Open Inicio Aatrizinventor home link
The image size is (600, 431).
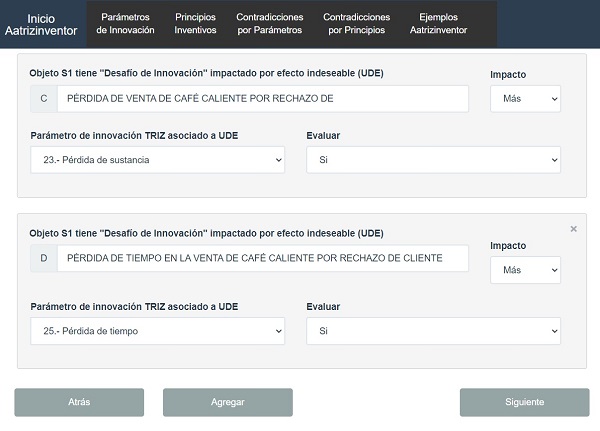42,25
